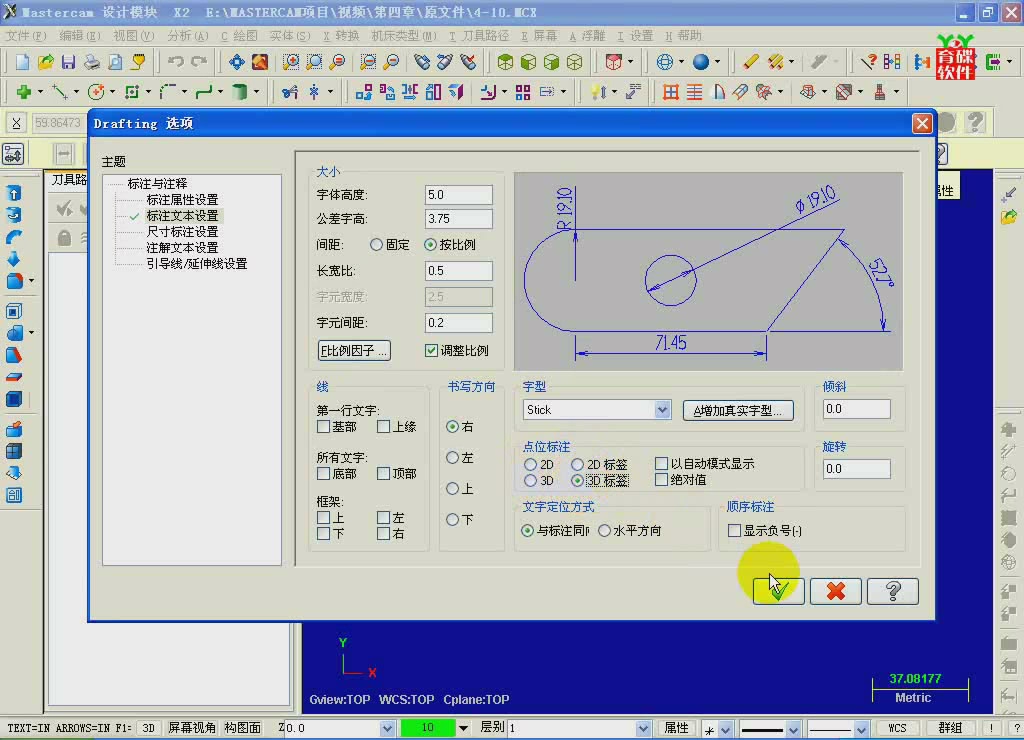Expand the Create line dropdown arrow

coord(76,92)
